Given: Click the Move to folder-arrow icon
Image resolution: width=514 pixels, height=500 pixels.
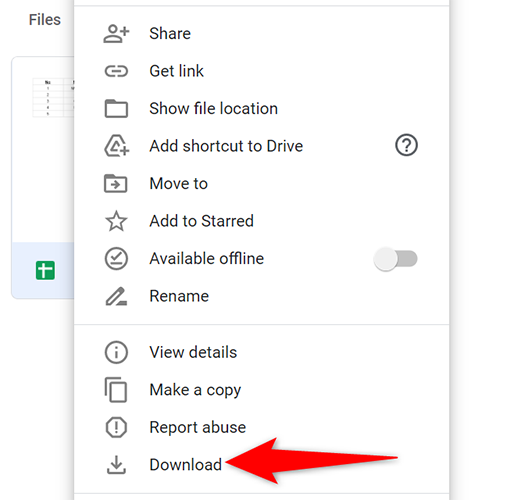Looking at the screenshot, I should coord(115,183).
